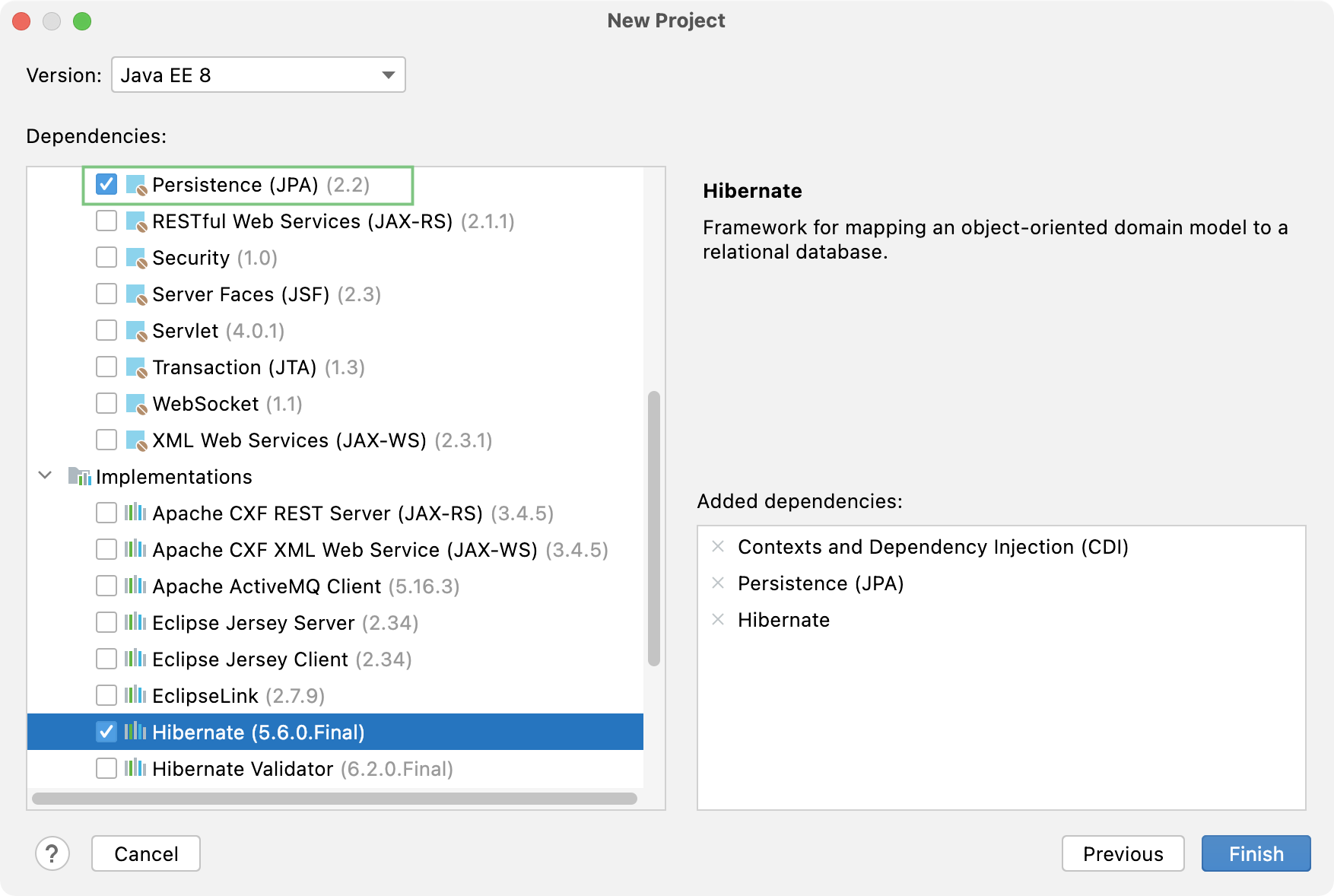Click the Apache CXF XML Web Service icon
This screenshot has height=896, width=1334.
point(135,549)
